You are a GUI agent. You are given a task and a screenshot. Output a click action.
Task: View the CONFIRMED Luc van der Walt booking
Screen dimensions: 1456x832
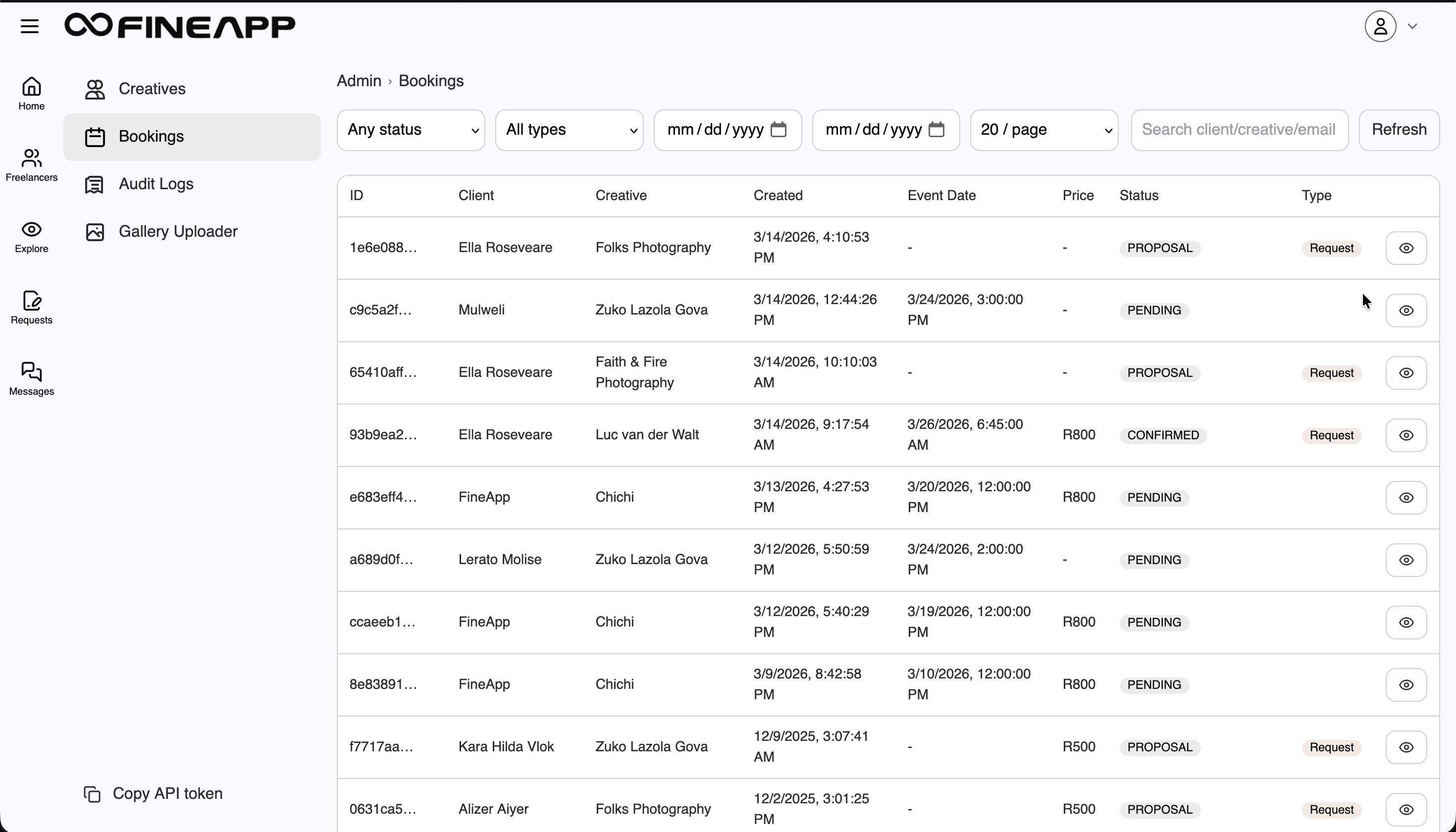click(x=1406, y=435)
